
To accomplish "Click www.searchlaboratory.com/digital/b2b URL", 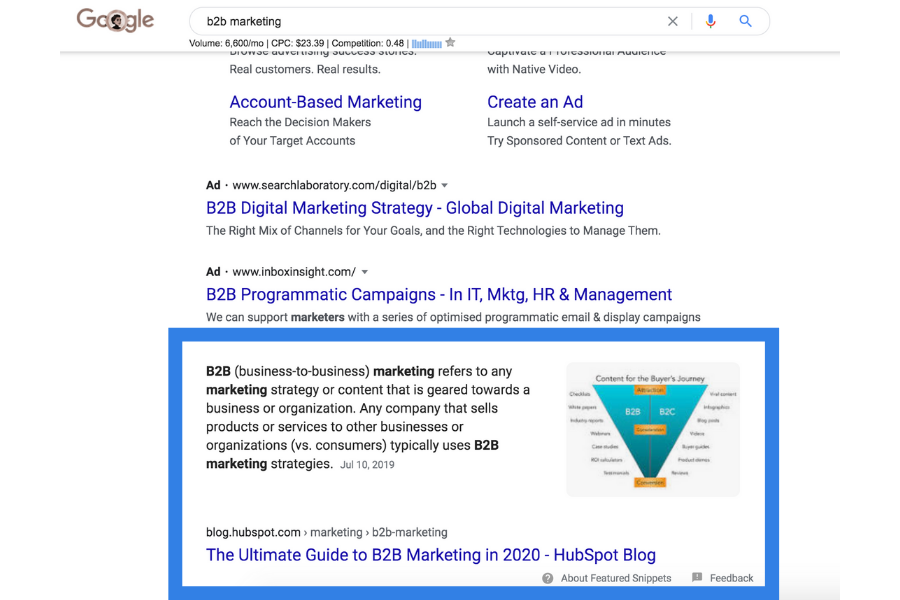I will point(334,185).
